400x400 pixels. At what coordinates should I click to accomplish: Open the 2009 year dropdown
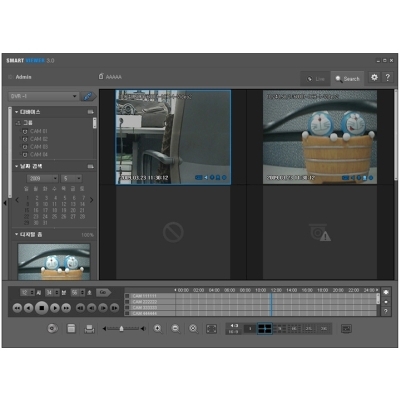[42, 179]
